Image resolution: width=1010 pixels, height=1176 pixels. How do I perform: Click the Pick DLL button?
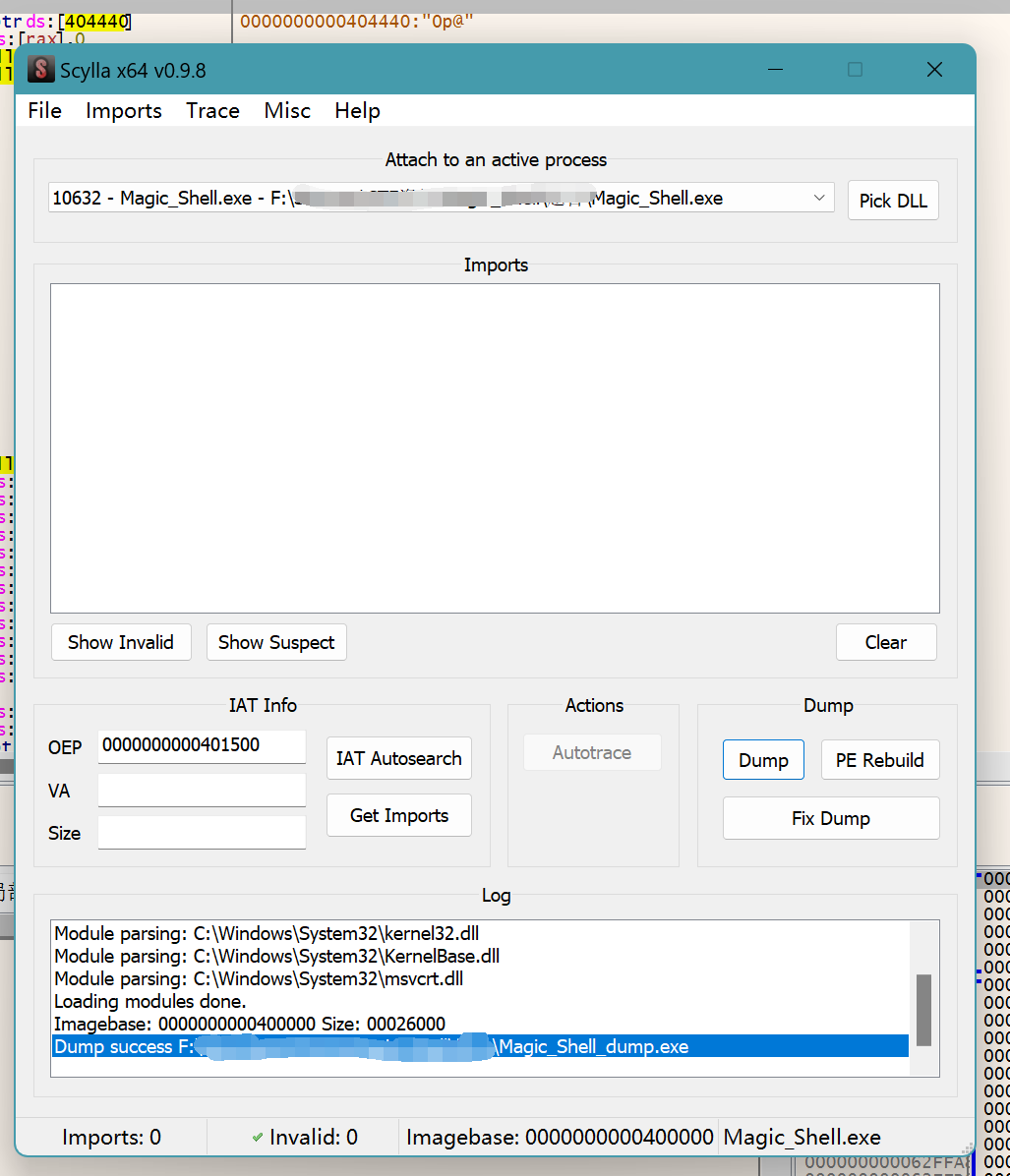coord(893,201)
